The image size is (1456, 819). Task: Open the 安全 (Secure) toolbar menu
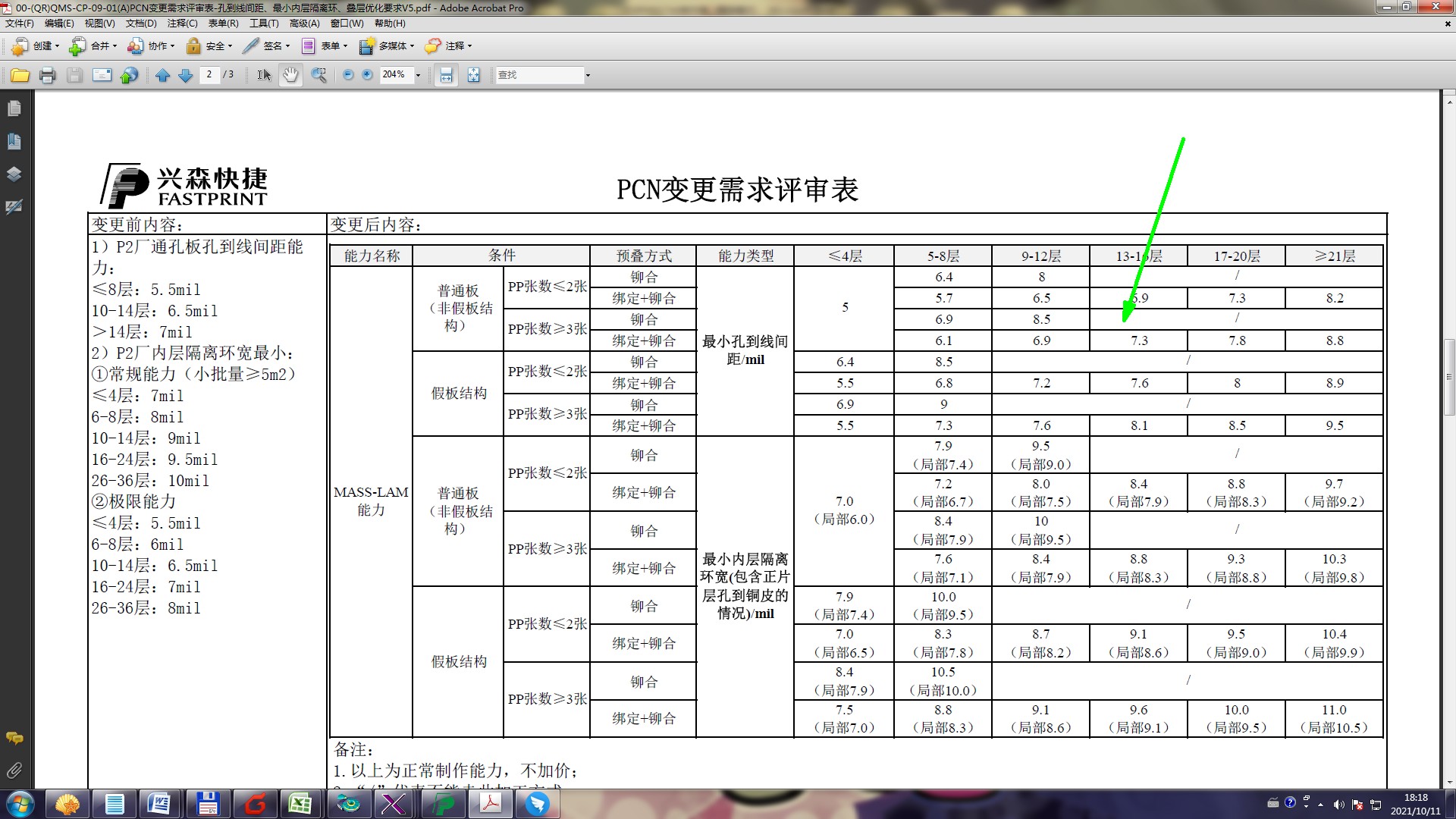tap(209, 46)
